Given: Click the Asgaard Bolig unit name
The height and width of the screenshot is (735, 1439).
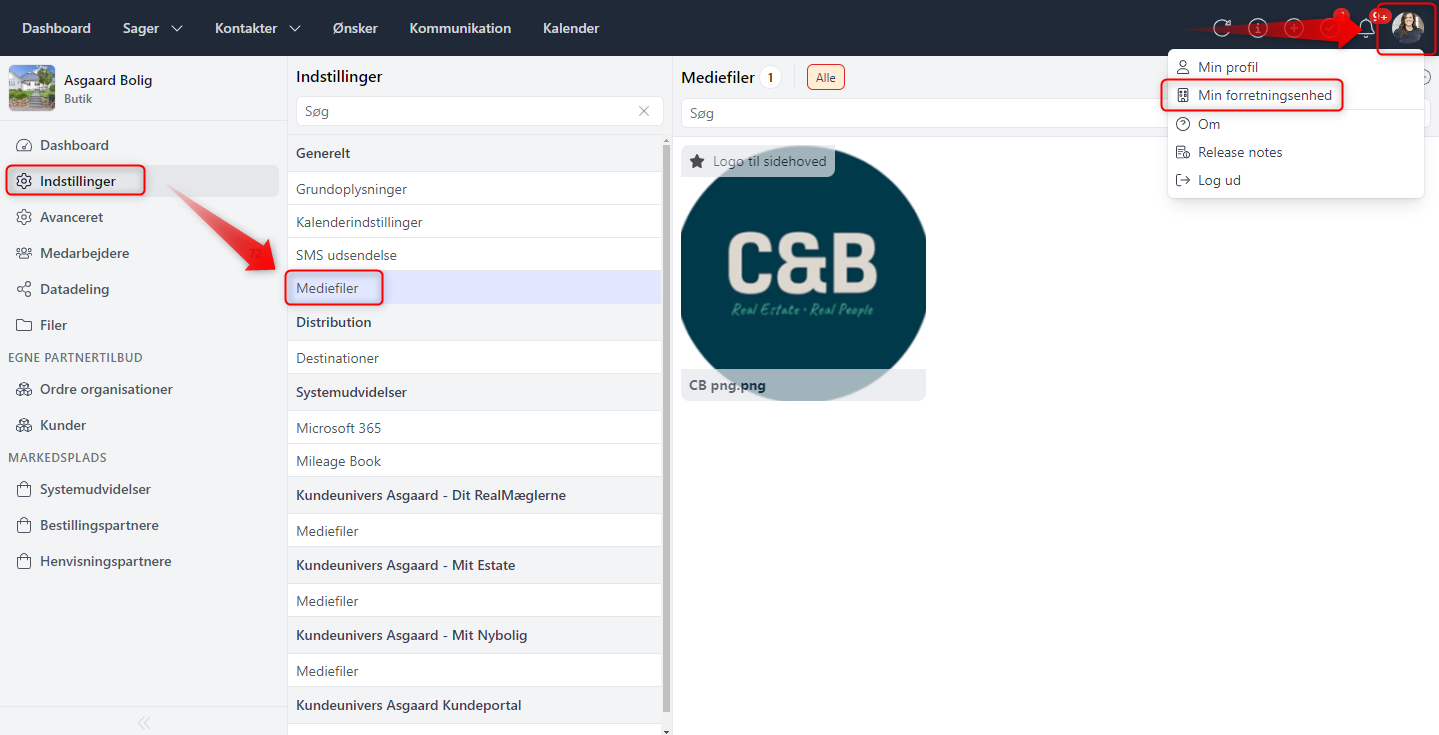Looking at the screenshot, I should (x=108, y=80).
